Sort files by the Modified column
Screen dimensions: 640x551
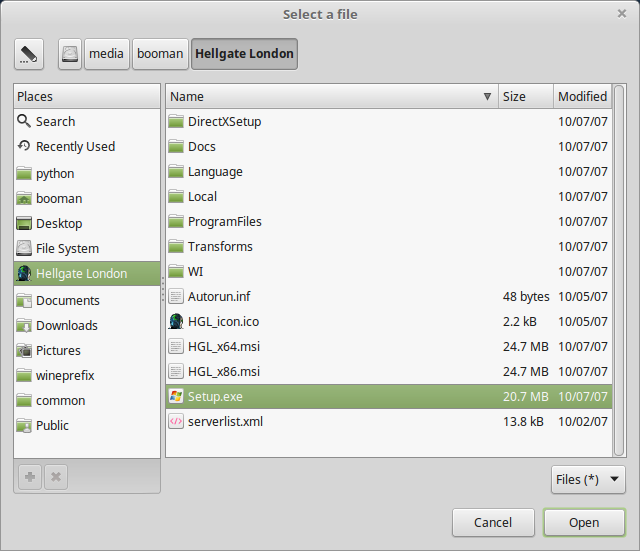pyautogui.click(x=582, y=97)
